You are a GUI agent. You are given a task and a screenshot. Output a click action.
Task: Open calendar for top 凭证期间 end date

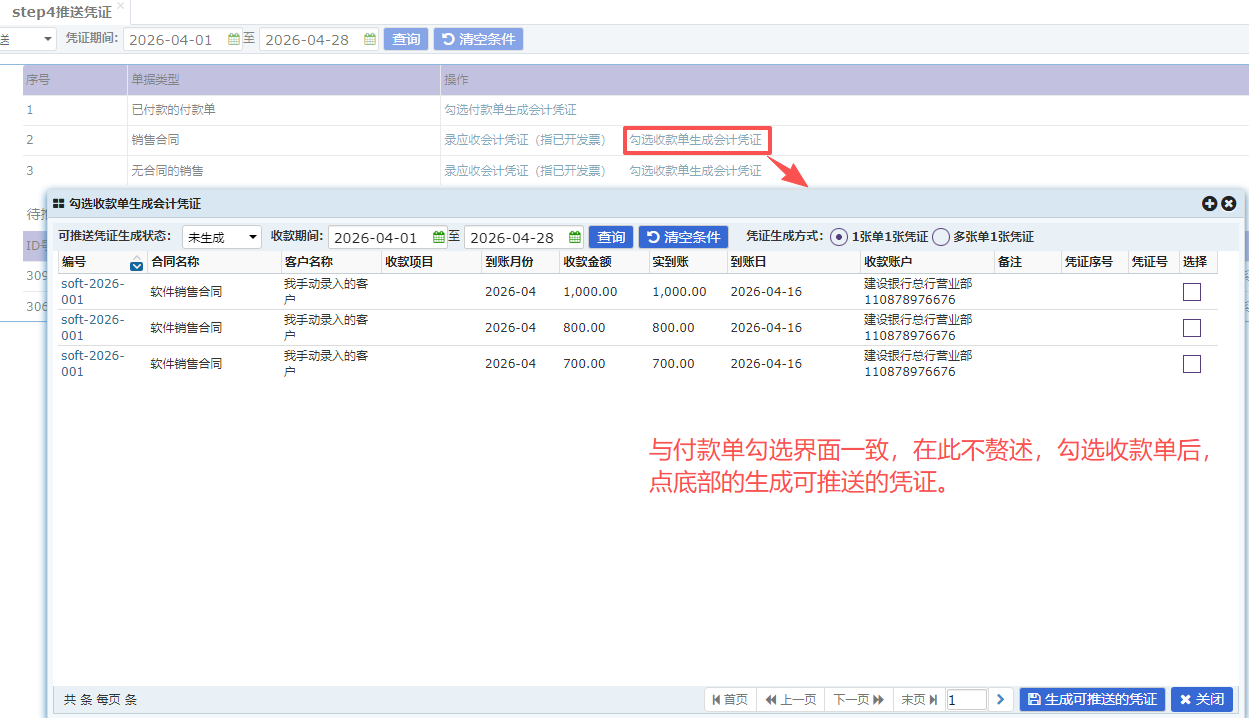tap(369, 39)
